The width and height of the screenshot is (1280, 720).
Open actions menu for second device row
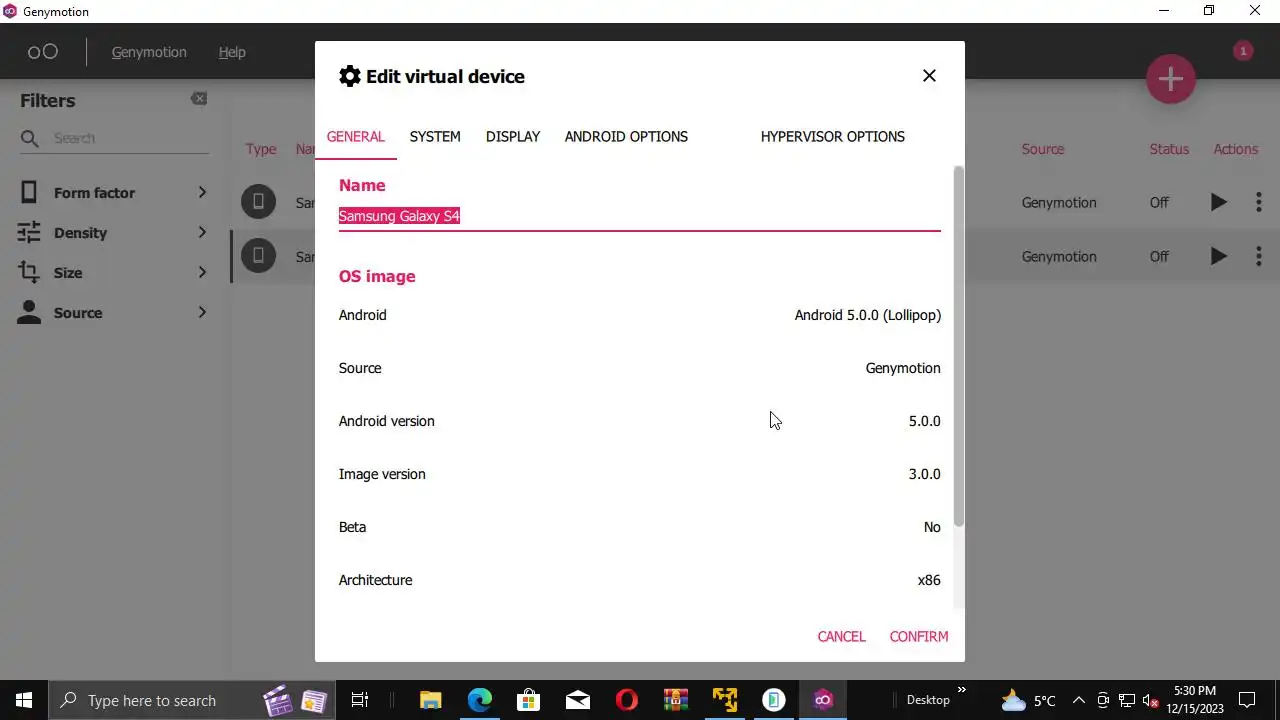pos(1258,256)
